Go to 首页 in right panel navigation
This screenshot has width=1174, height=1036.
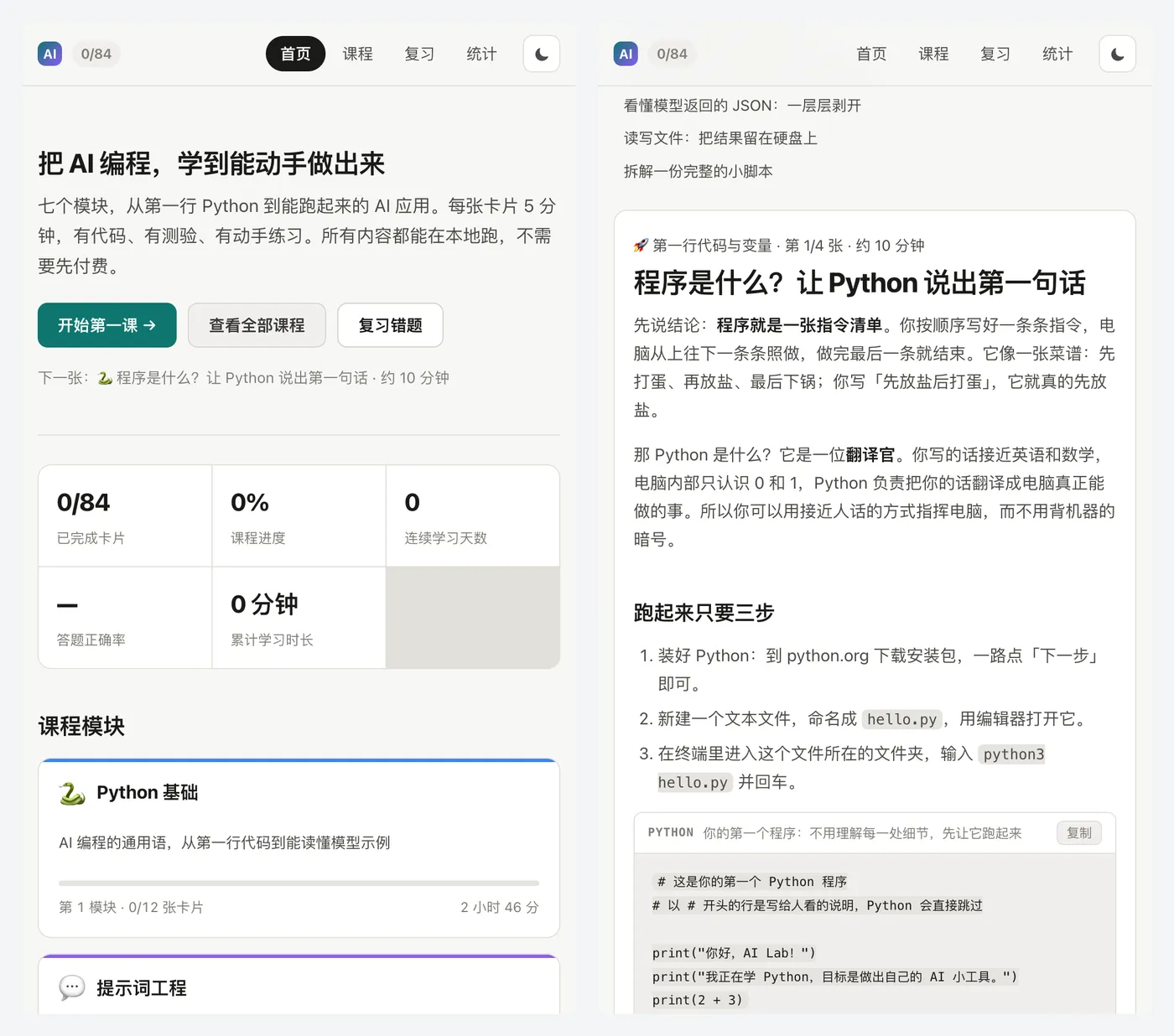click(871, 54)
